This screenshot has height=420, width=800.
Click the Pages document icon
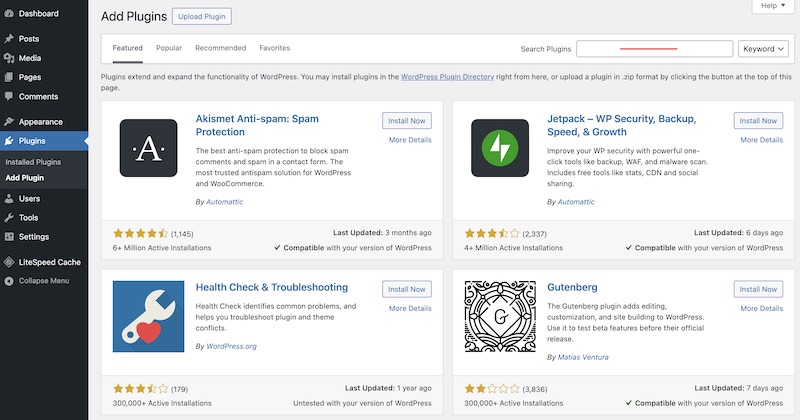click(9, 77)
